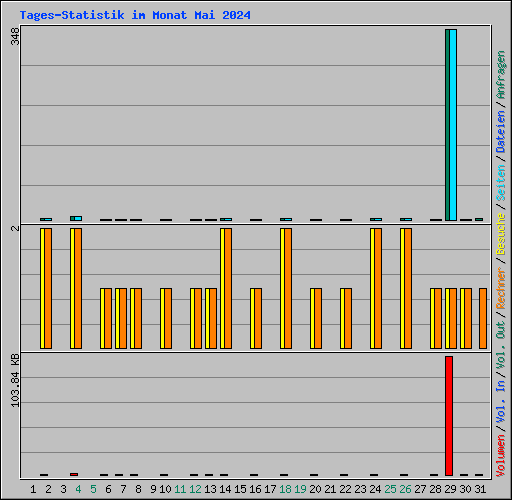The width and height of the screenshot is (512, 500).
Task: Click the 'Besuche' legend label
Action: tap(501, 234)
